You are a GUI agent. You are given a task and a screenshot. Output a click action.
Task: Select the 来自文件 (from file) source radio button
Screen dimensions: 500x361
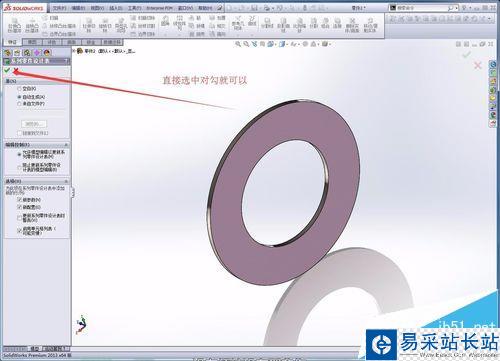click(19, 104)
